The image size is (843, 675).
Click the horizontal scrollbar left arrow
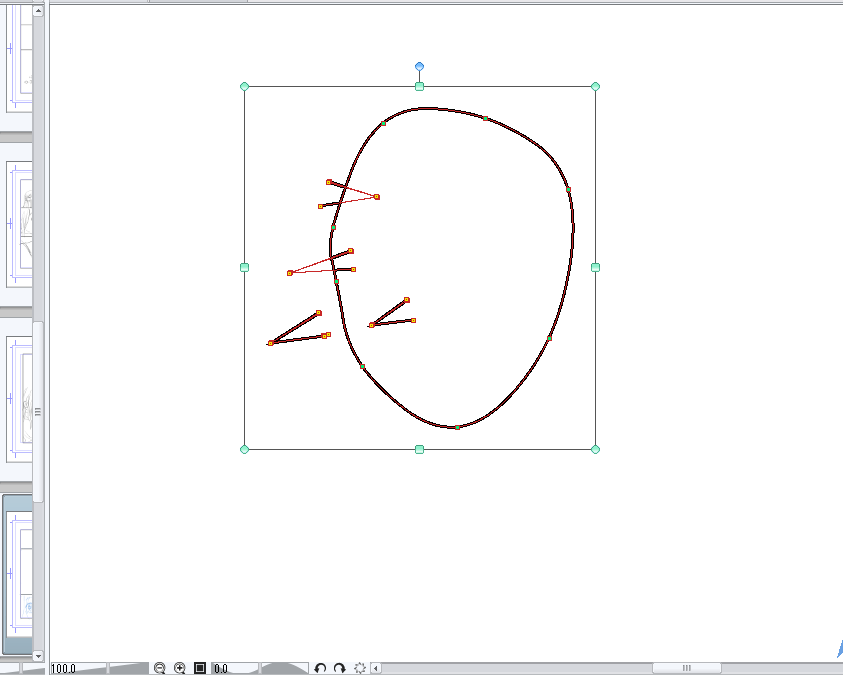(376, 668)
